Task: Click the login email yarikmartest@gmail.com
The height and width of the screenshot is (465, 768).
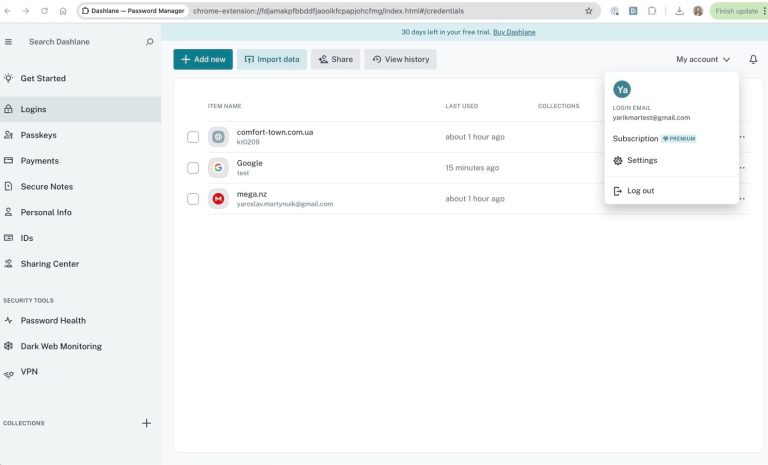Action: [x=651, y=118]
